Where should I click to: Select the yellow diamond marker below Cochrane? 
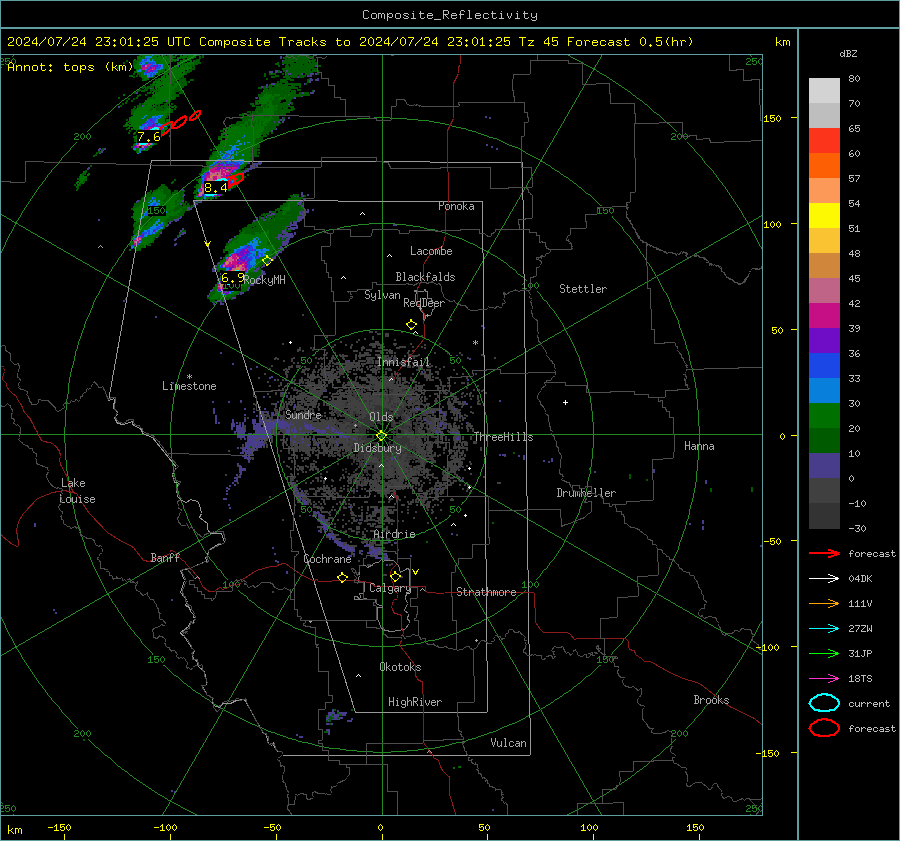pos(343,578)
